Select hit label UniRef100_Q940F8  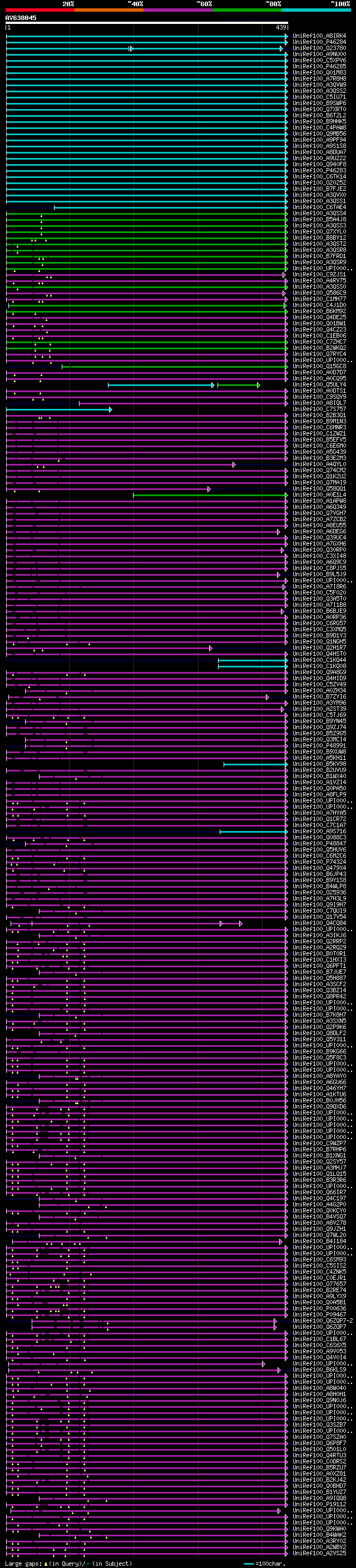coord(319,164)
